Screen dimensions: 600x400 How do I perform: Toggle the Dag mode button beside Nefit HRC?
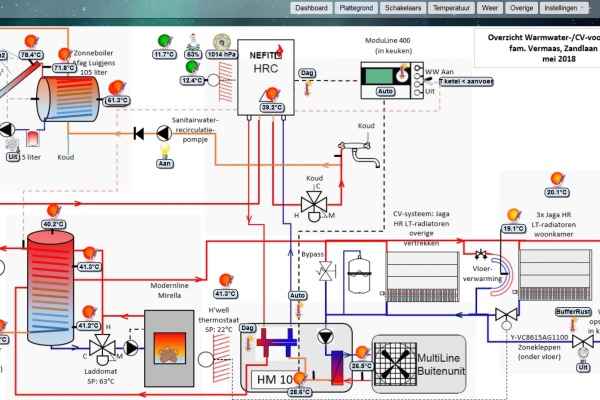click(307, 73)
